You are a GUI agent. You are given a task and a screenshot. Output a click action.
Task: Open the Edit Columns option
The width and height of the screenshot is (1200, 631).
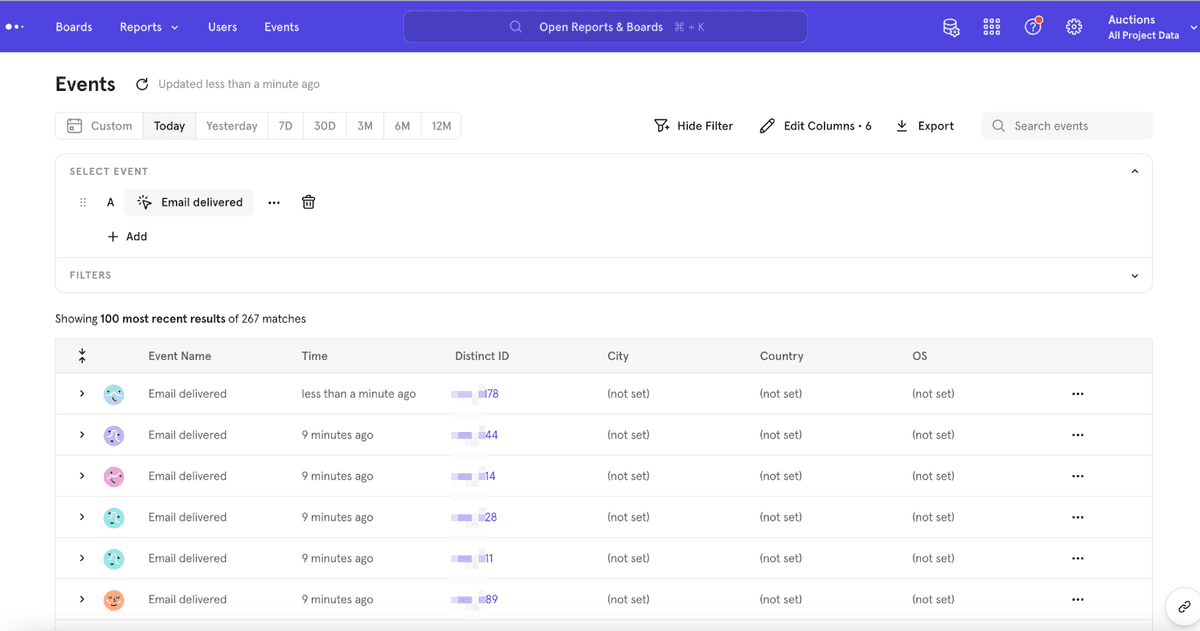(x=815, y=126)
